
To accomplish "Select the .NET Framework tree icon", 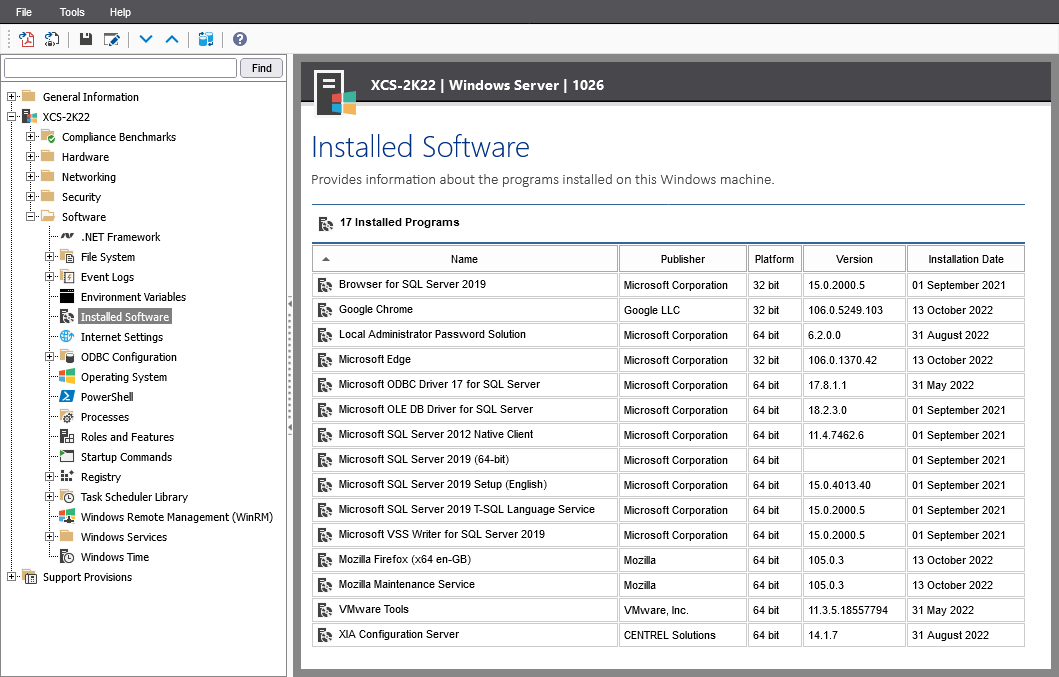I will coord(68,236).
